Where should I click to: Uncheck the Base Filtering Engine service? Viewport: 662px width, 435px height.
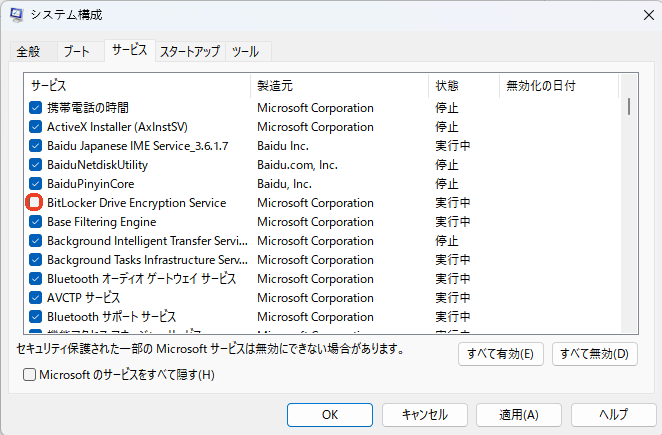click(x=36, y=222)
